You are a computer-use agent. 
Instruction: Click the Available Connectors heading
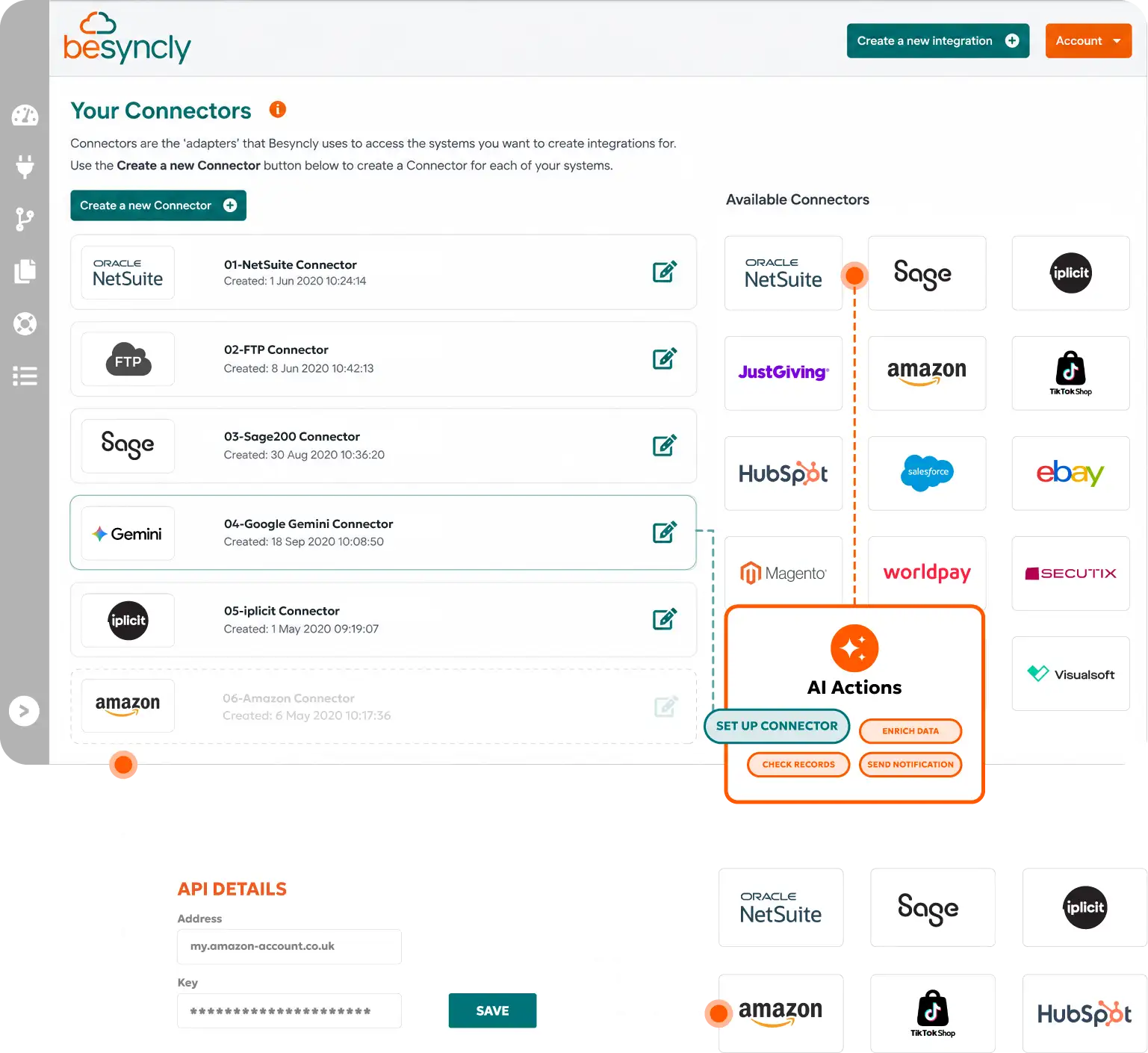(x=798, y=199)
